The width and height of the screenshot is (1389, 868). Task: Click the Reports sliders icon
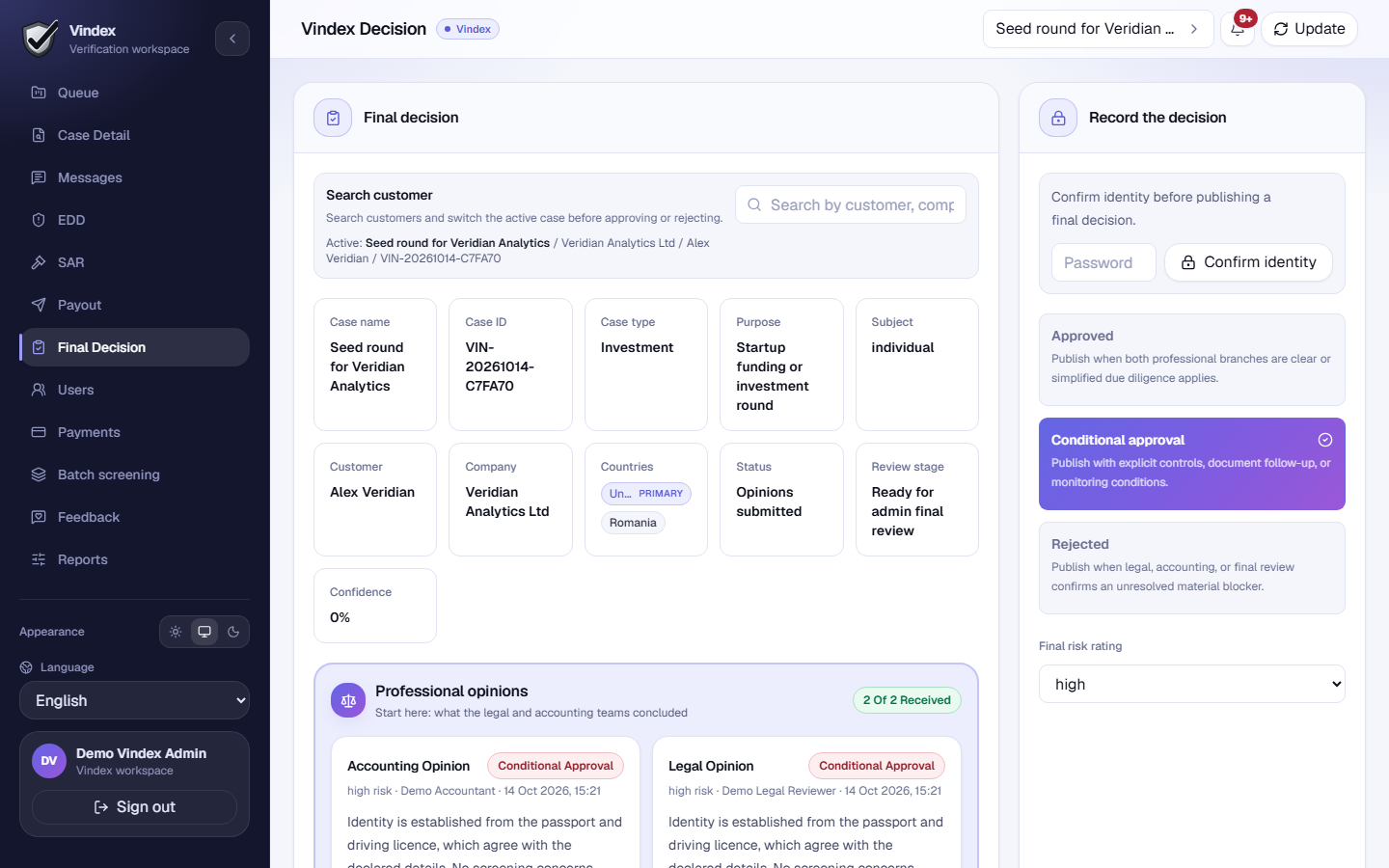tap(39, 559)
